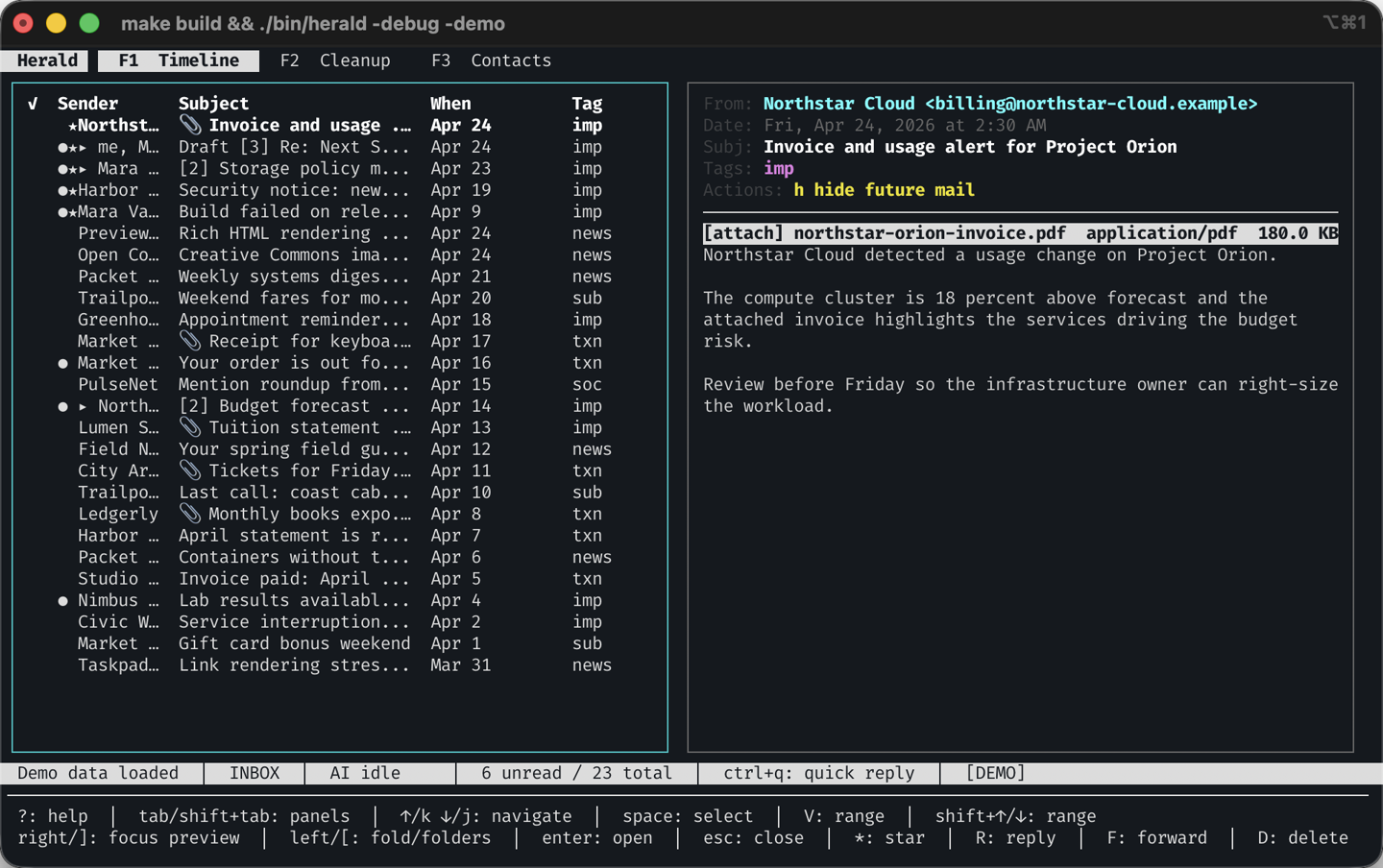
Task: Select the Gift card bonus weekend message
Action: coord(340,644)
